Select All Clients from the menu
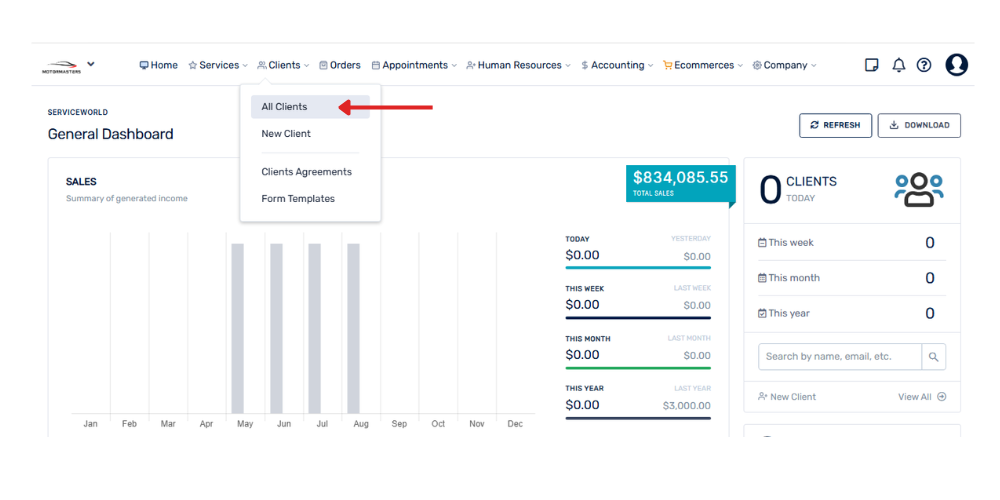 (x=285, y=107)
